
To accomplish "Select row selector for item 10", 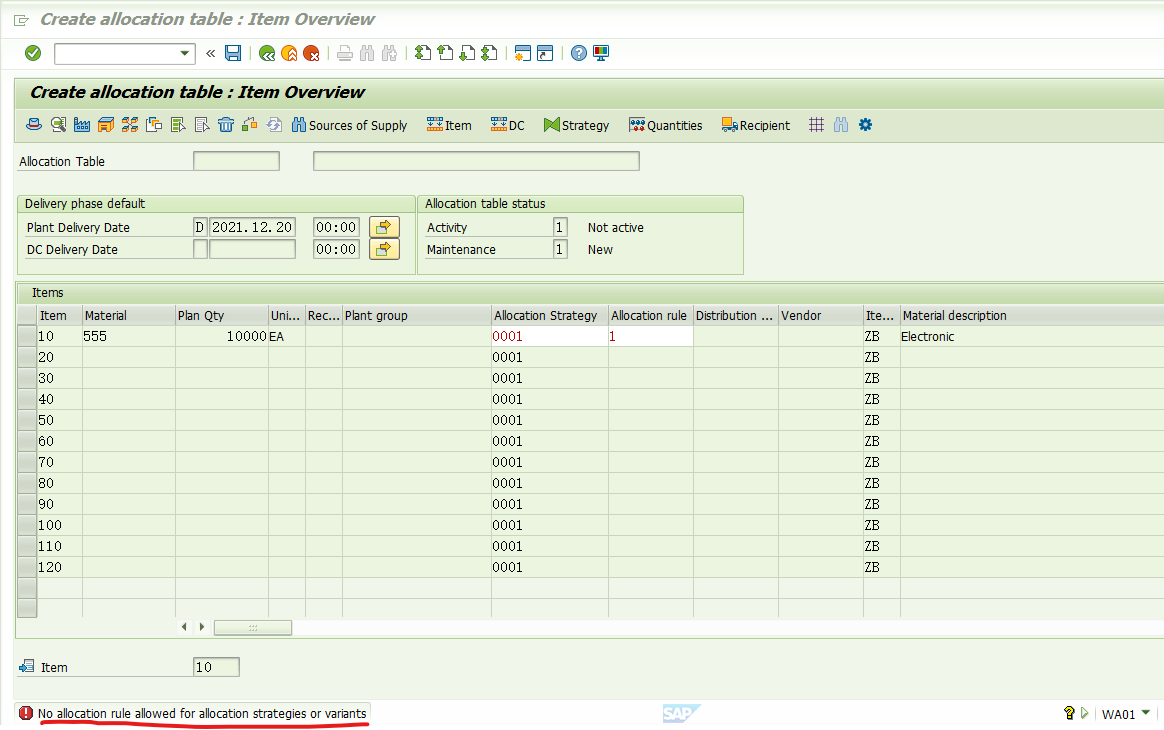I will point(27,336).
